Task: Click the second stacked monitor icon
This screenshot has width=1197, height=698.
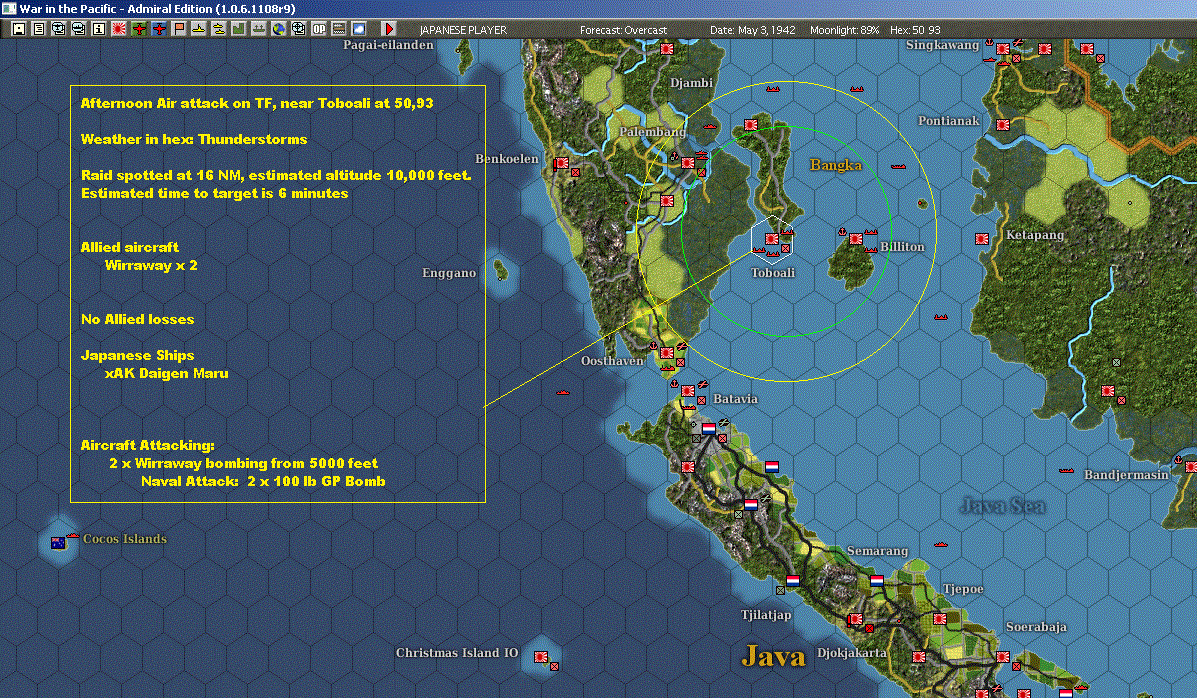Action: tap(79, 28)
